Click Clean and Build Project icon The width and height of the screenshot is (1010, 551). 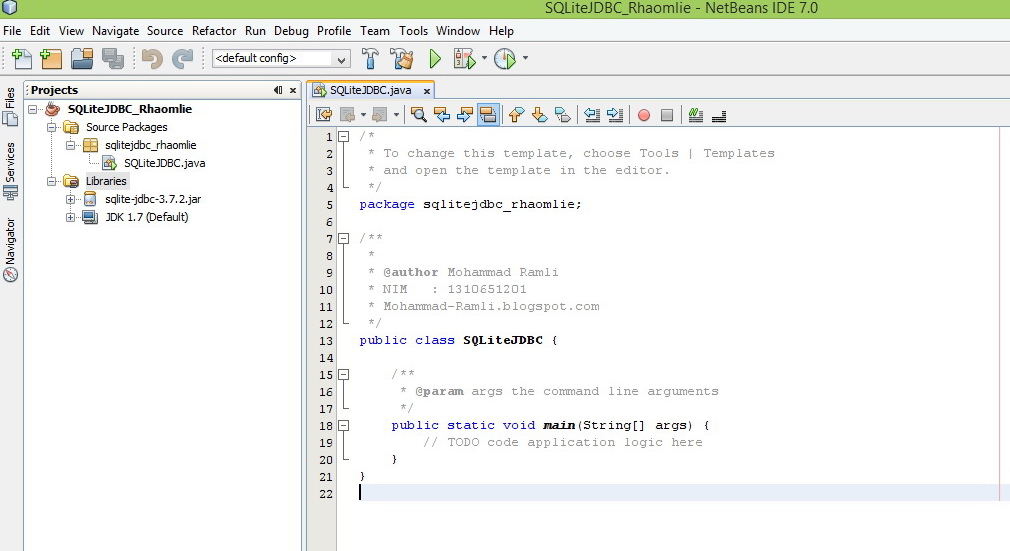pyautogui.click(x=402, y=59)
